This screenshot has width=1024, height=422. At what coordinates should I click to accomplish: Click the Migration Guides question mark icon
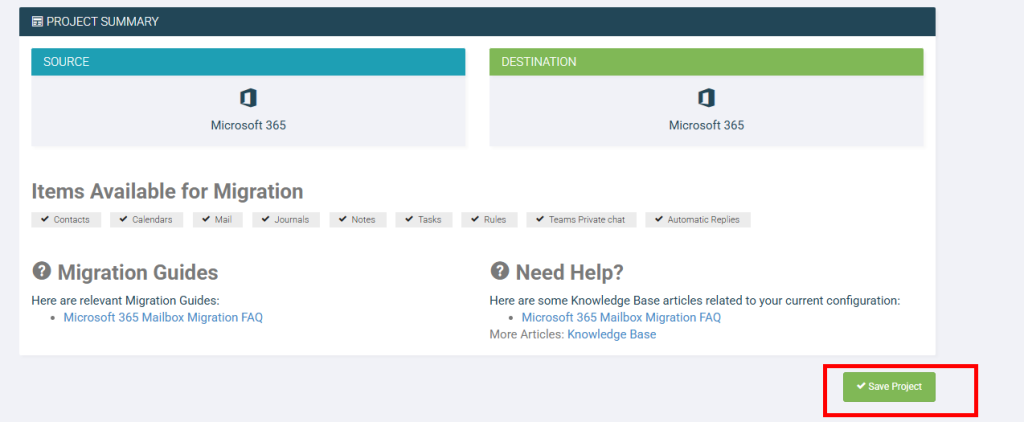point(42,270)
